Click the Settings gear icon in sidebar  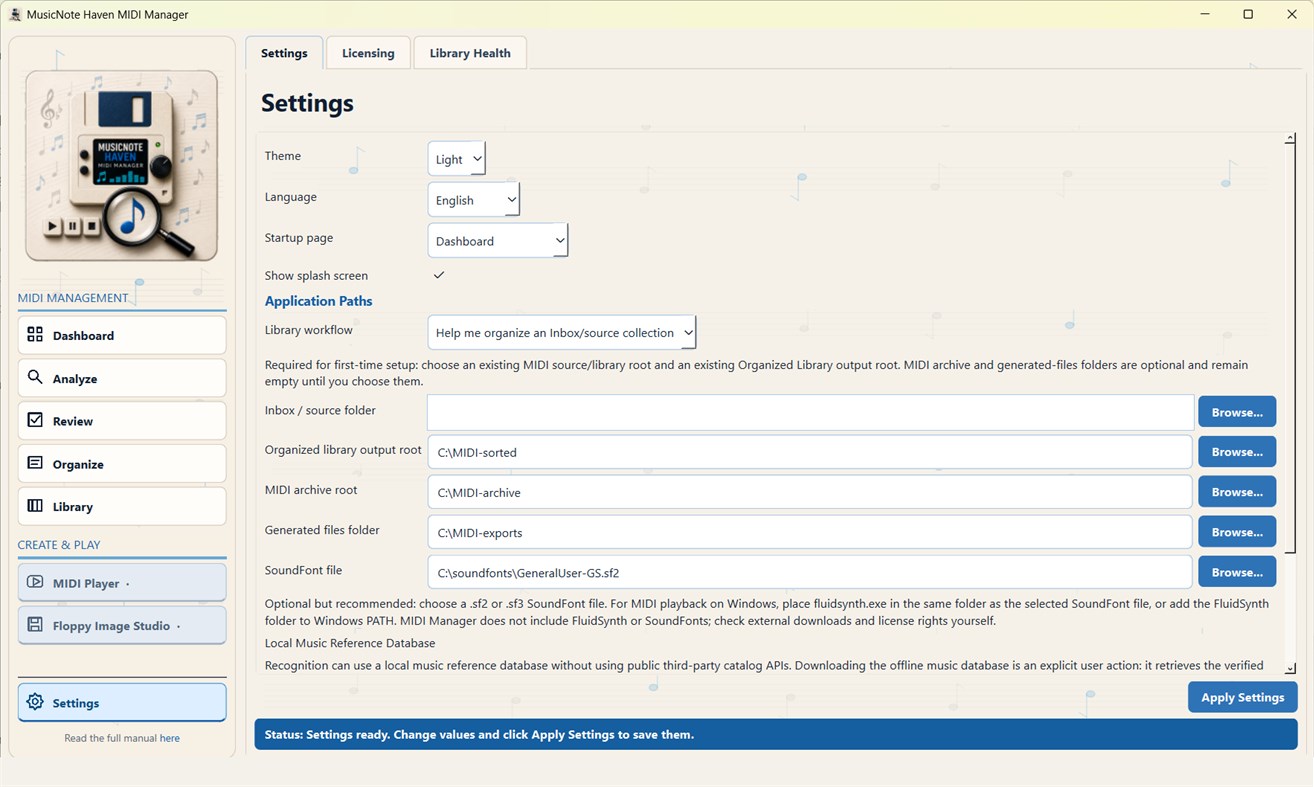(x=35, y=702)
